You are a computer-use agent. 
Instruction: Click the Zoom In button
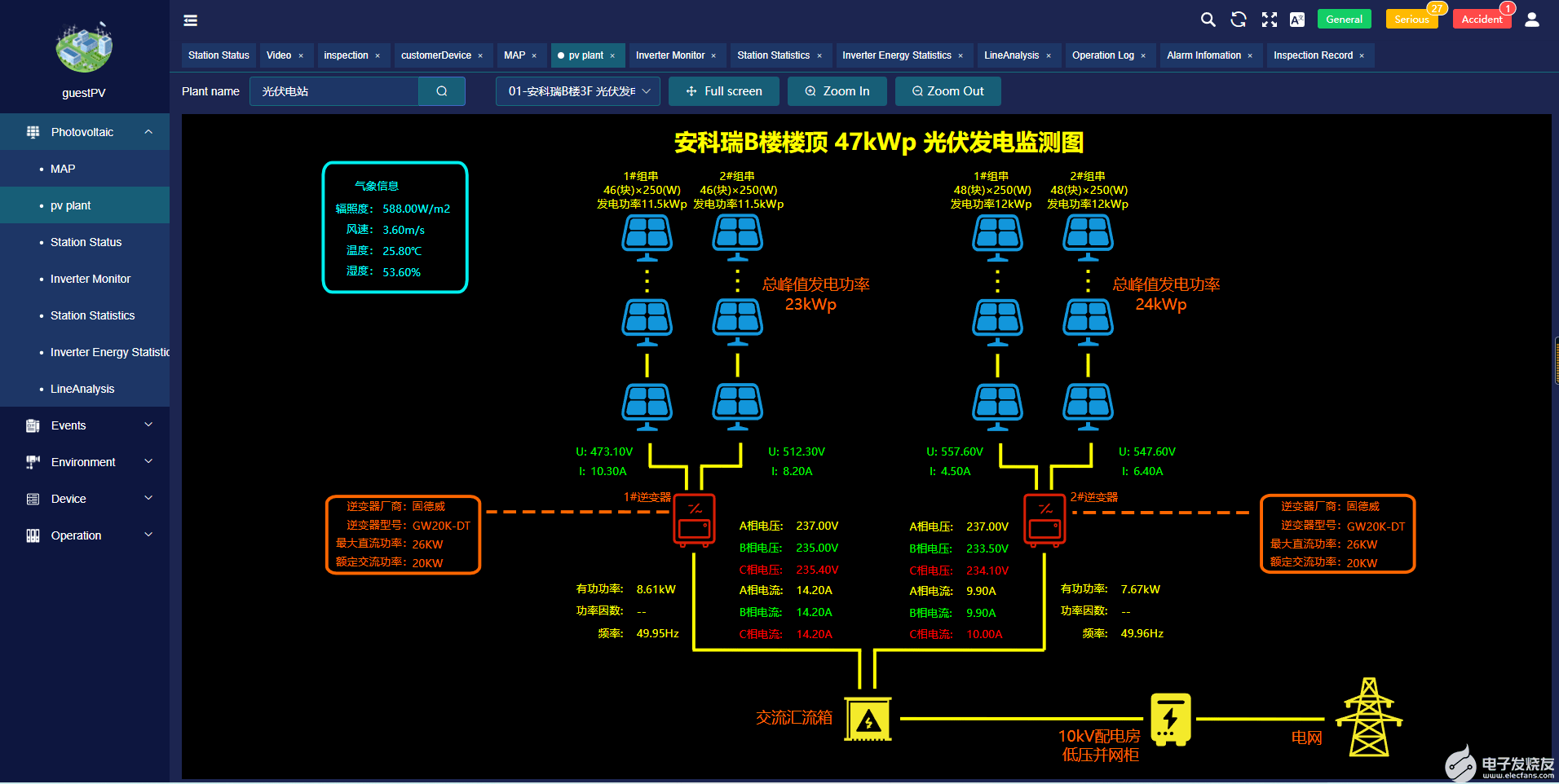tap(837, 91)
